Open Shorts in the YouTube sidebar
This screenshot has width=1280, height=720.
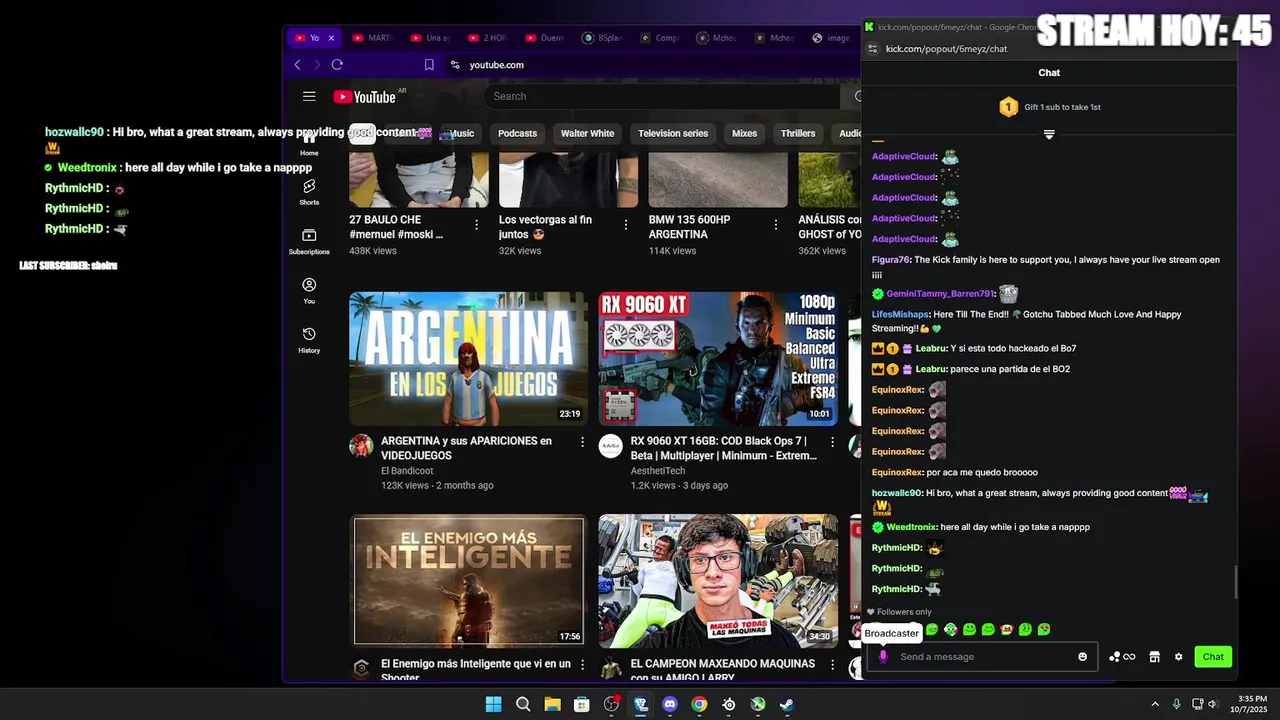pos(309,192)
